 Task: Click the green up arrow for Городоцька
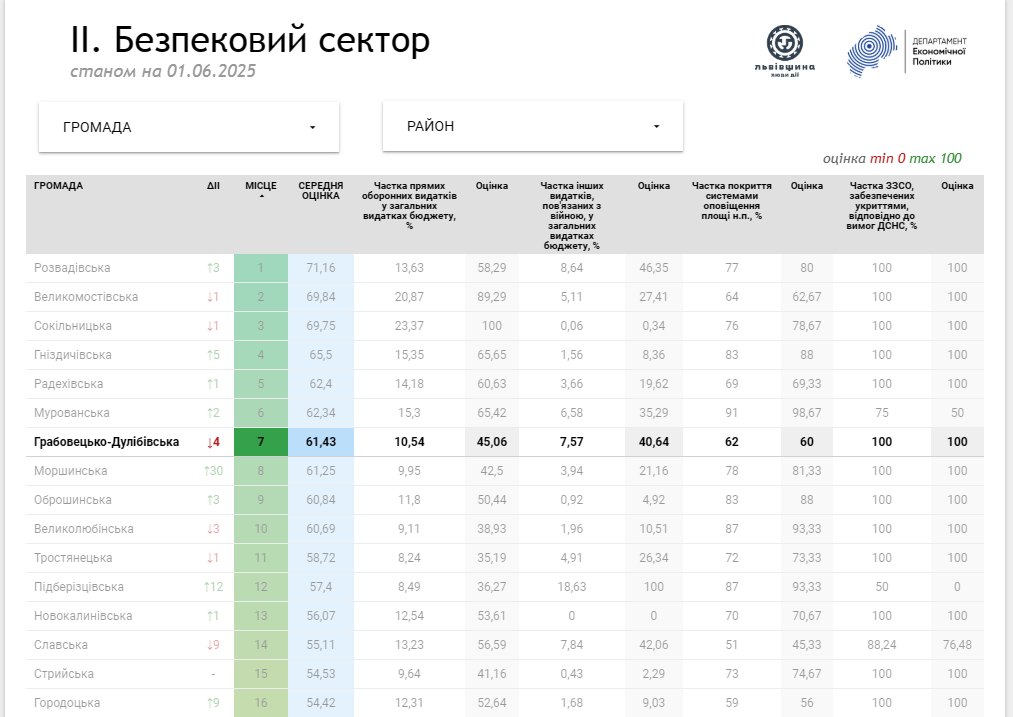pyautogui.click(x=212, y=703)
